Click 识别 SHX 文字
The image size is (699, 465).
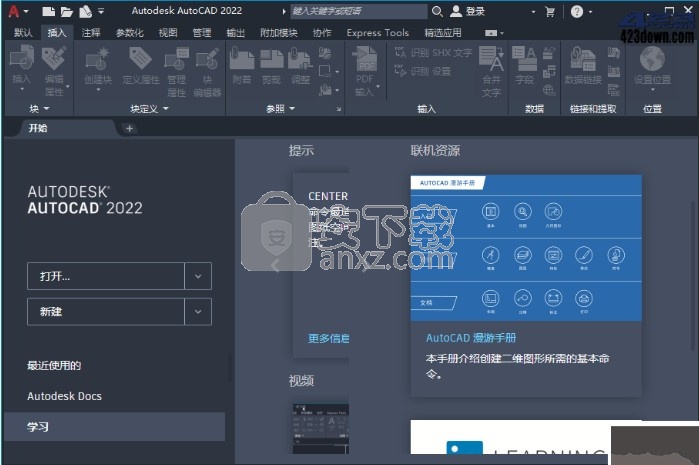[x=433, y=53]
